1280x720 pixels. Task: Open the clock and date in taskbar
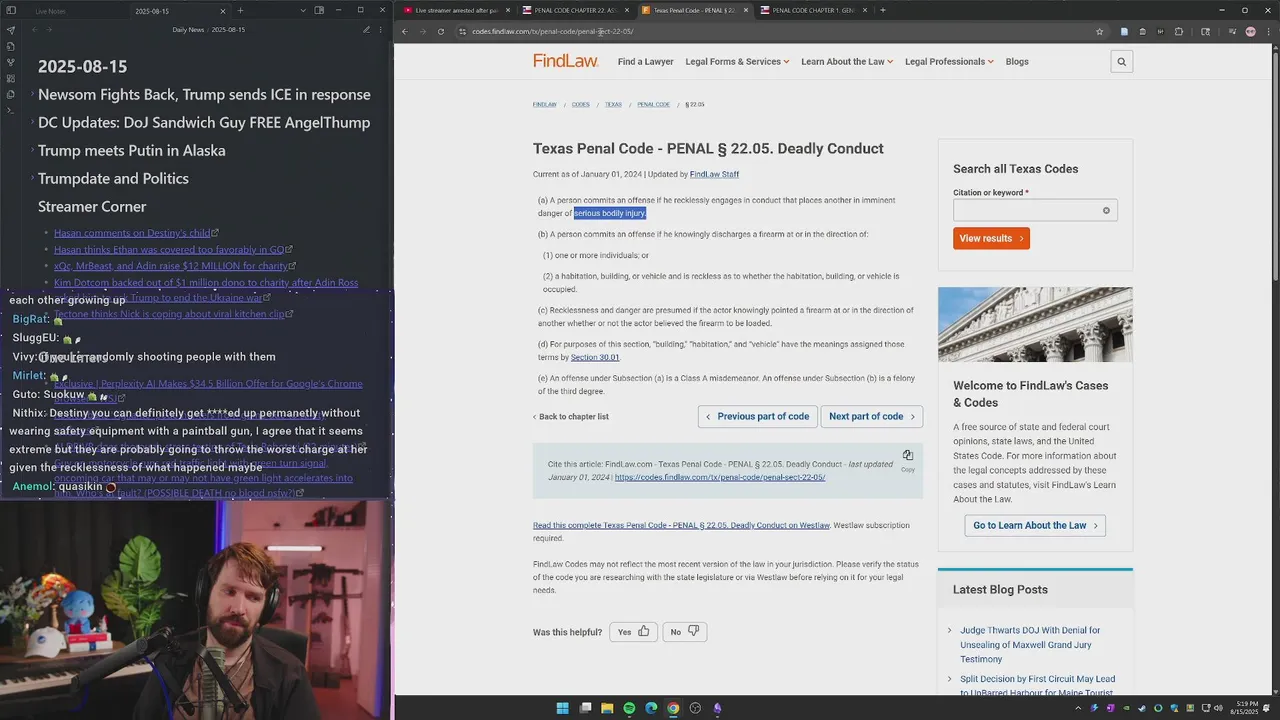1247,708
